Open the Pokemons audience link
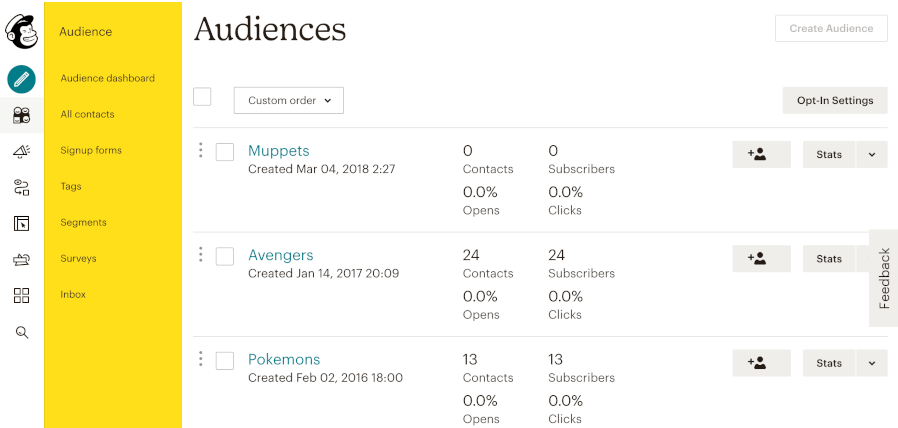898x428 pixels. [x=284, y=359]
